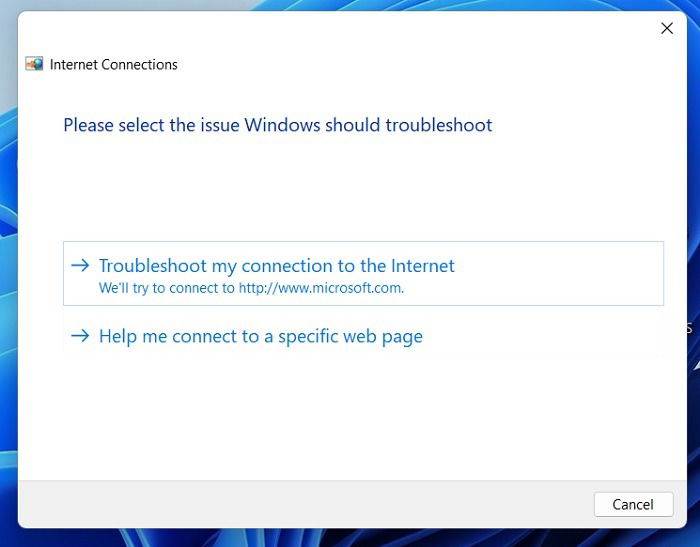The height and width of the screenshot is (547, 700).
Task: Click the arrow beside Help me connect
Action: click(80, 335)
